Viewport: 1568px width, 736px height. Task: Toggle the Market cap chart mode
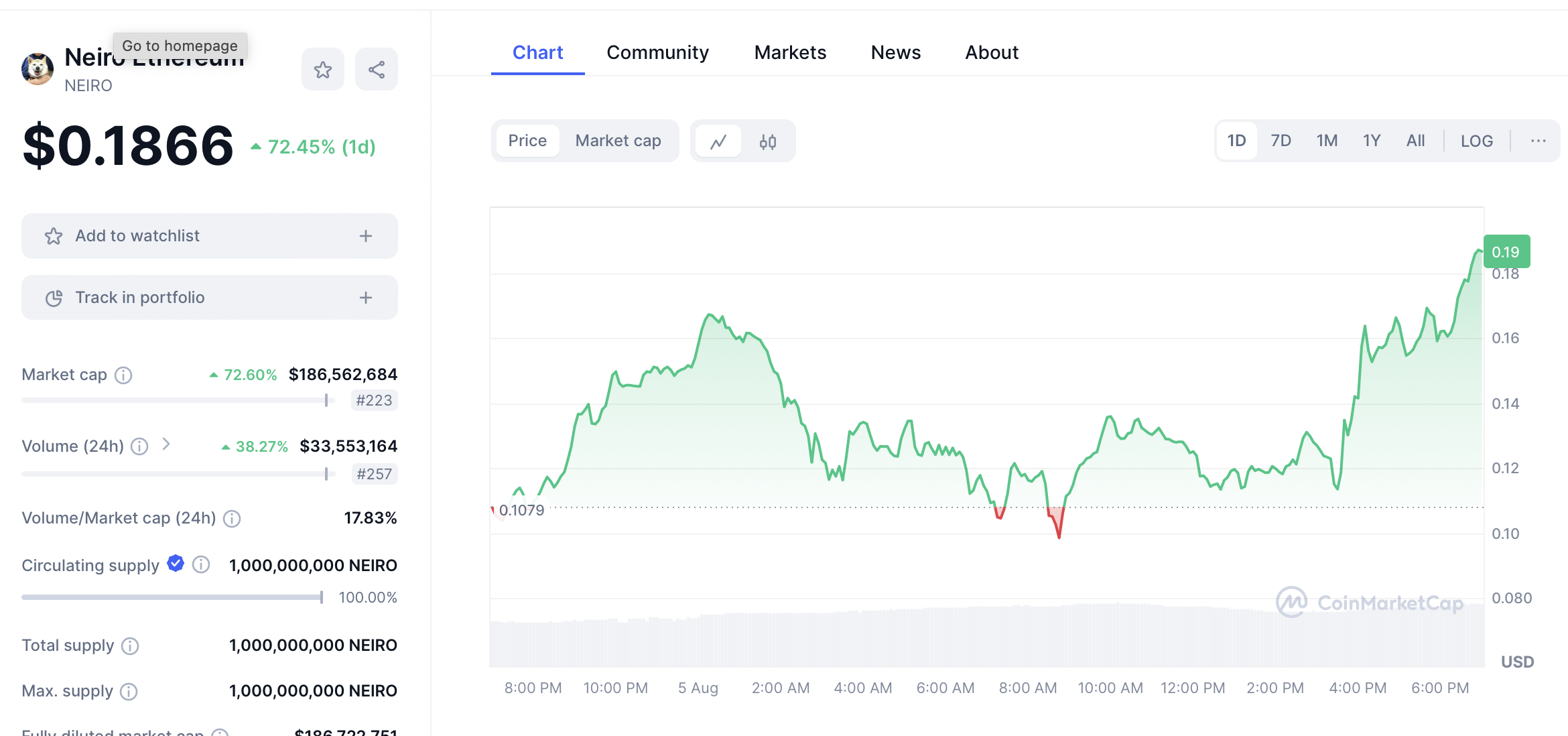coord(618,141)
